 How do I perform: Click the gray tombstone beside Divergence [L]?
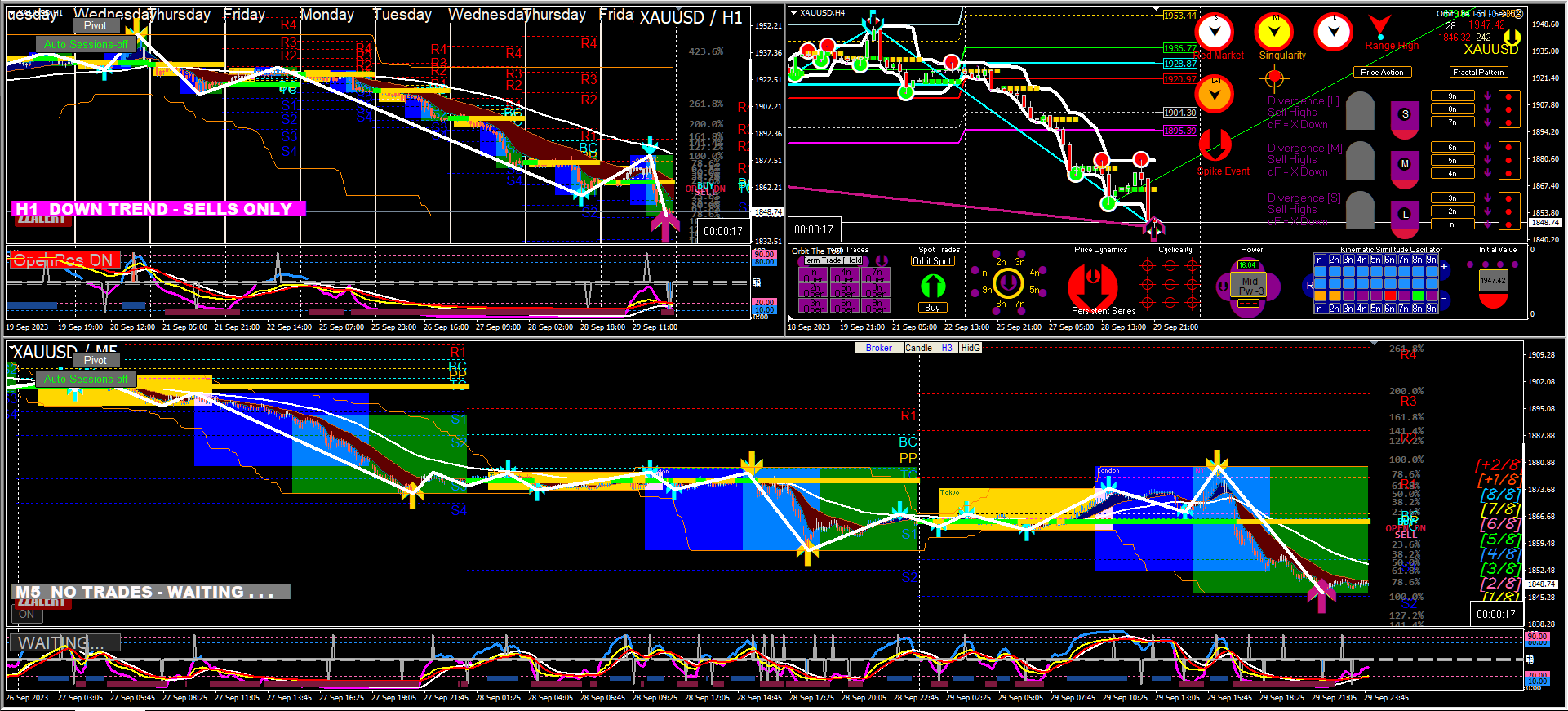[x=1360, y=111]
